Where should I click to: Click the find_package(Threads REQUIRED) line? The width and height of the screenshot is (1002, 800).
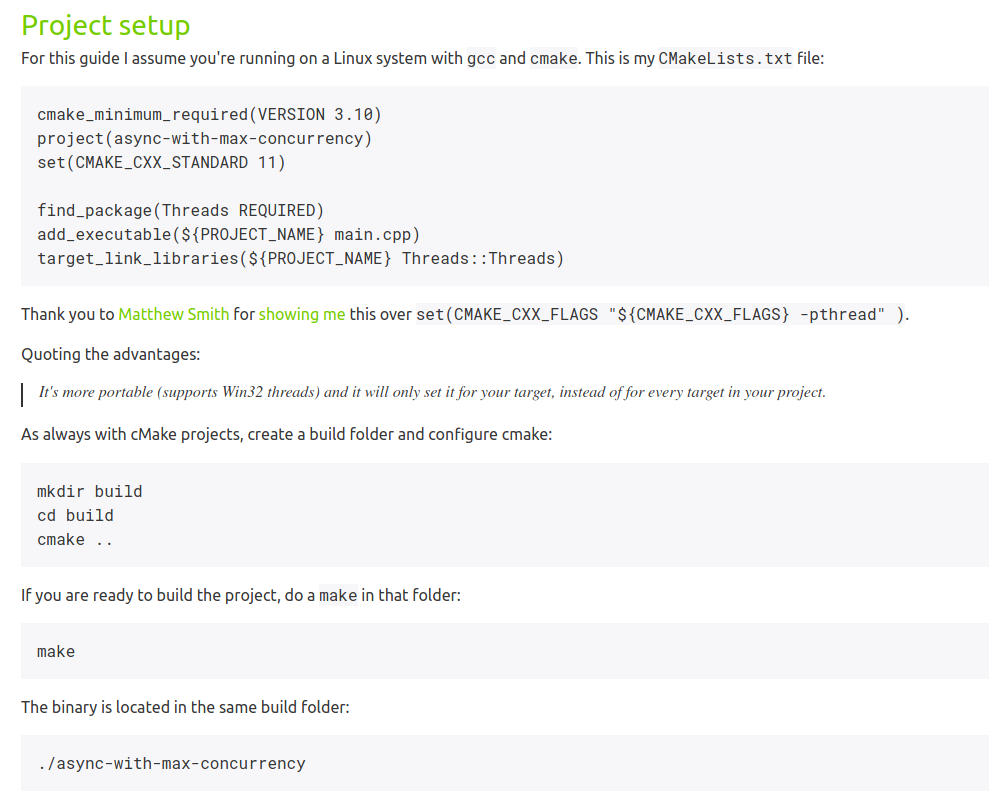[x=180, y=211]
